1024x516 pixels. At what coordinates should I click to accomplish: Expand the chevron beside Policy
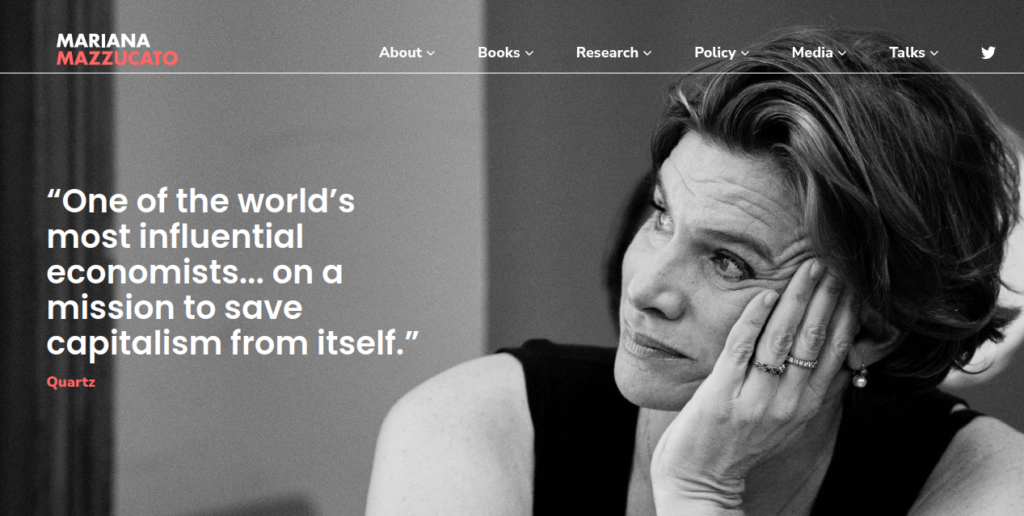click(744, 54)
